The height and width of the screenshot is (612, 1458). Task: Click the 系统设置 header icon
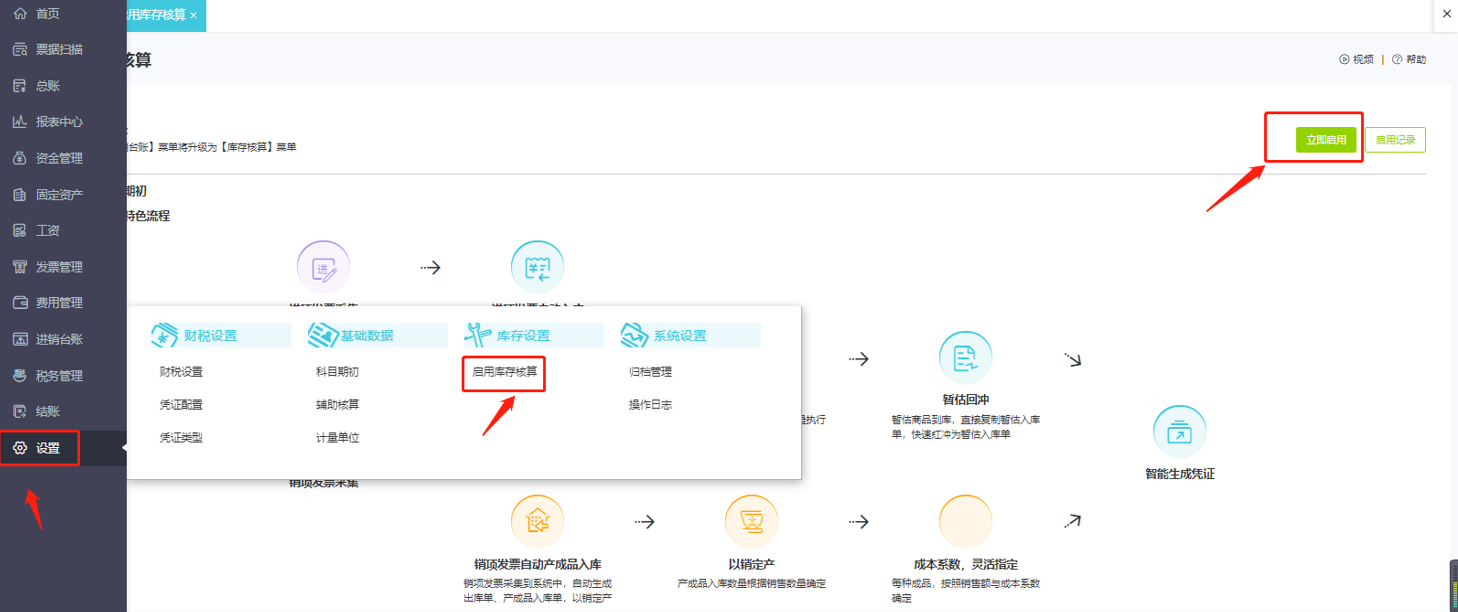coord(634,335)
